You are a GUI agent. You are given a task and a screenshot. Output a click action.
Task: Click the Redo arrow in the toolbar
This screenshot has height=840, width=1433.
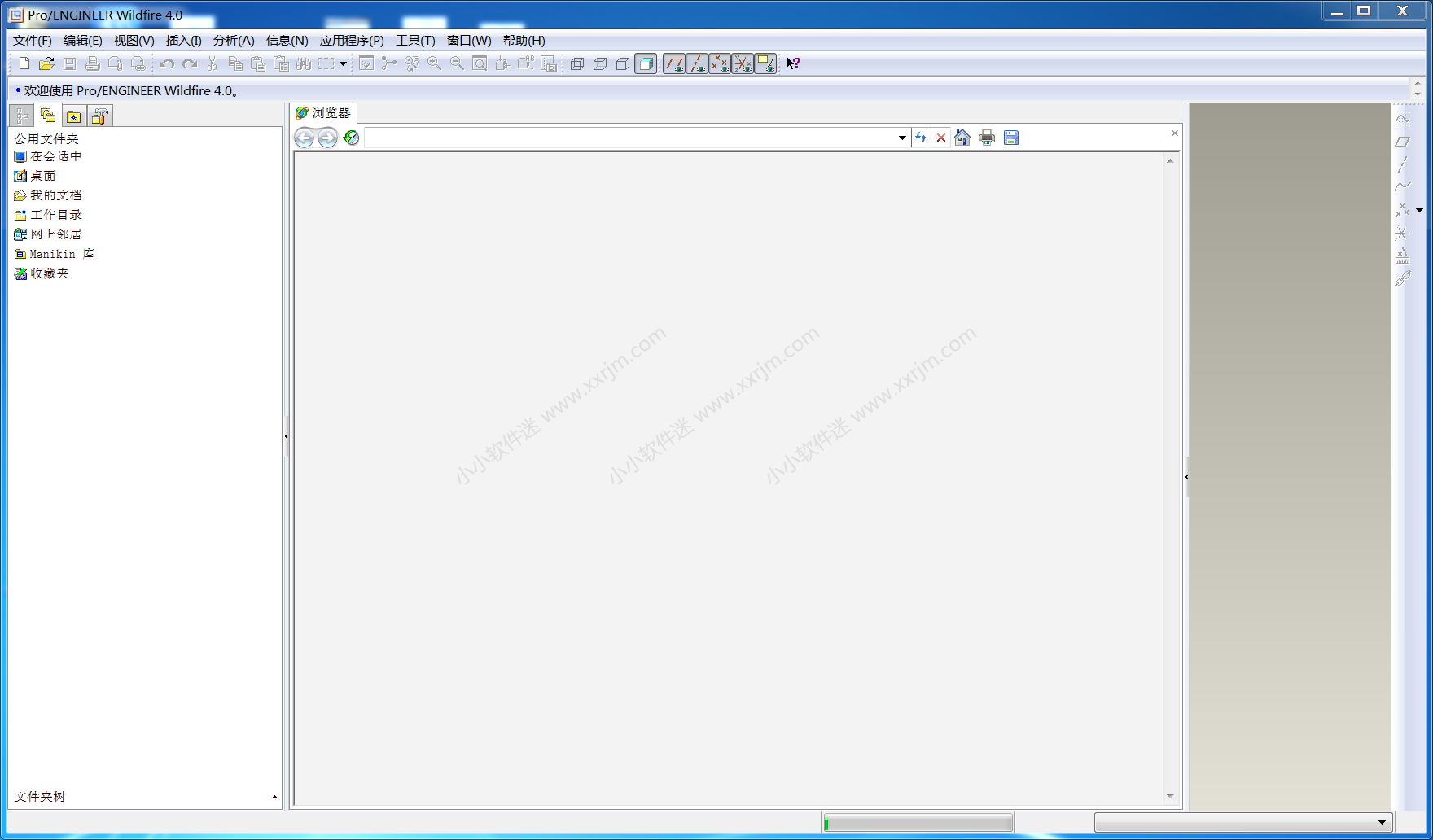190,63
